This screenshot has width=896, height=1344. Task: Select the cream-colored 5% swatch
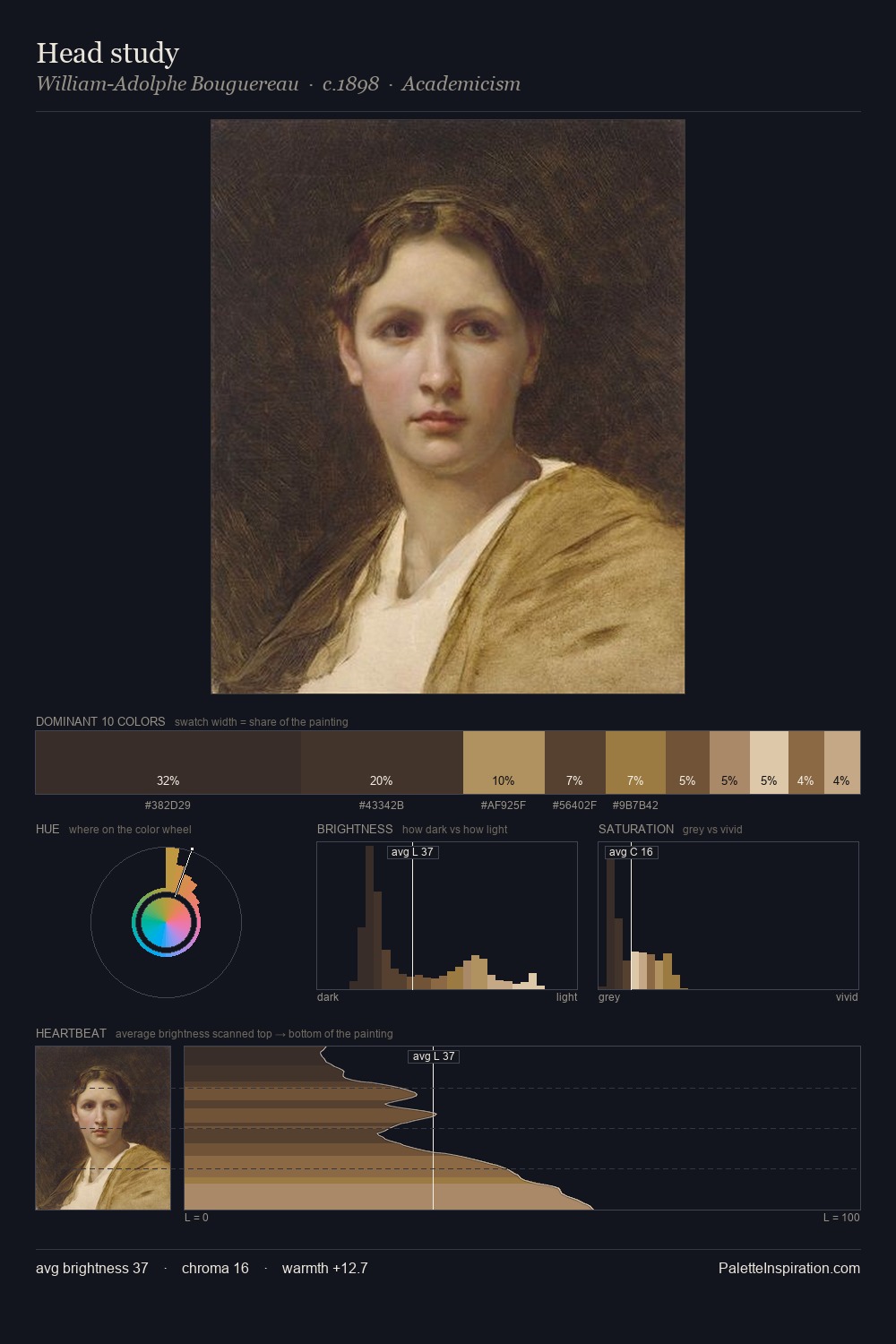pyautogui.click(x=769, y=762)
